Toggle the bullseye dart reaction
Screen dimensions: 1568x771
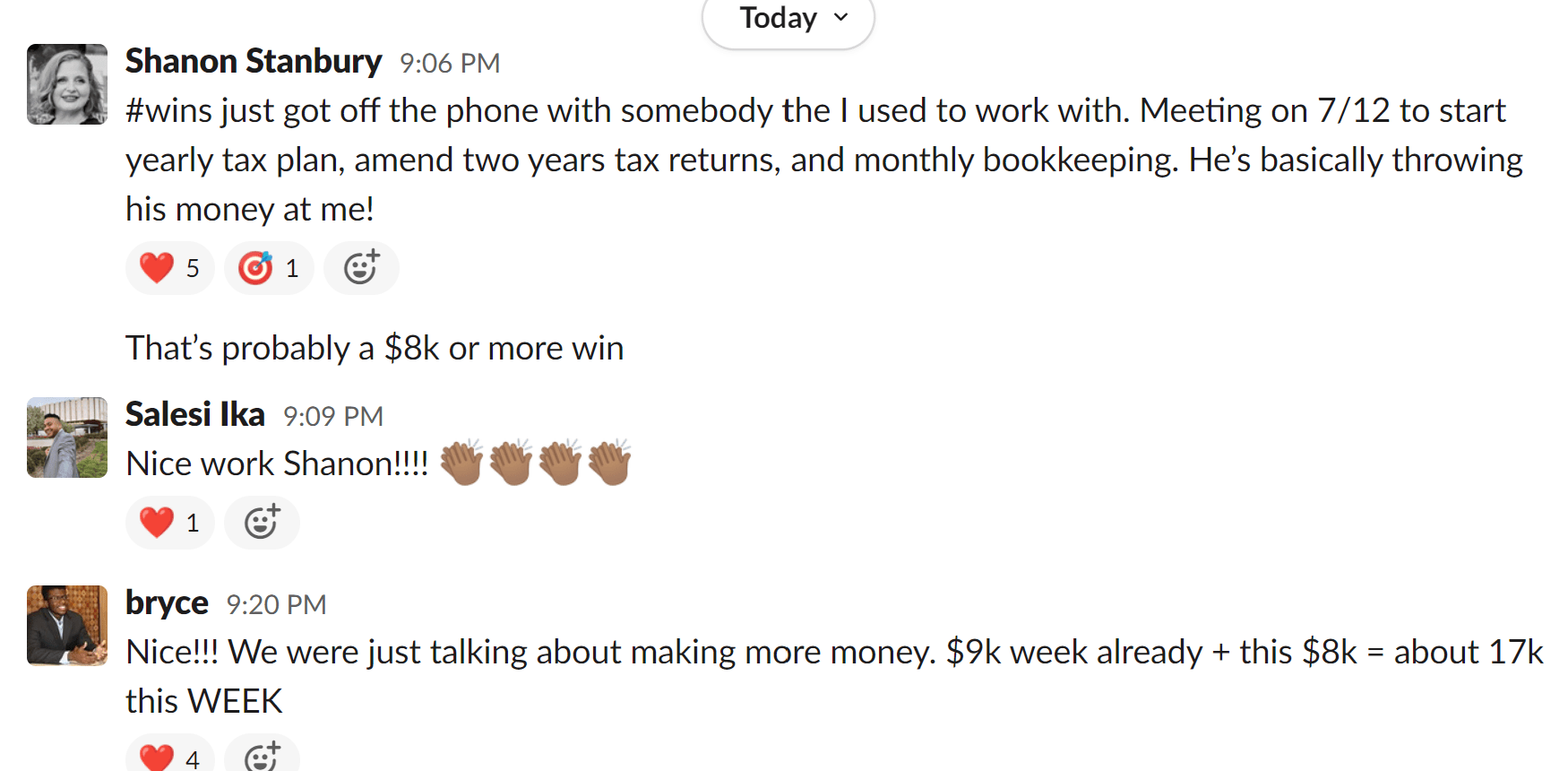(269, 268)
